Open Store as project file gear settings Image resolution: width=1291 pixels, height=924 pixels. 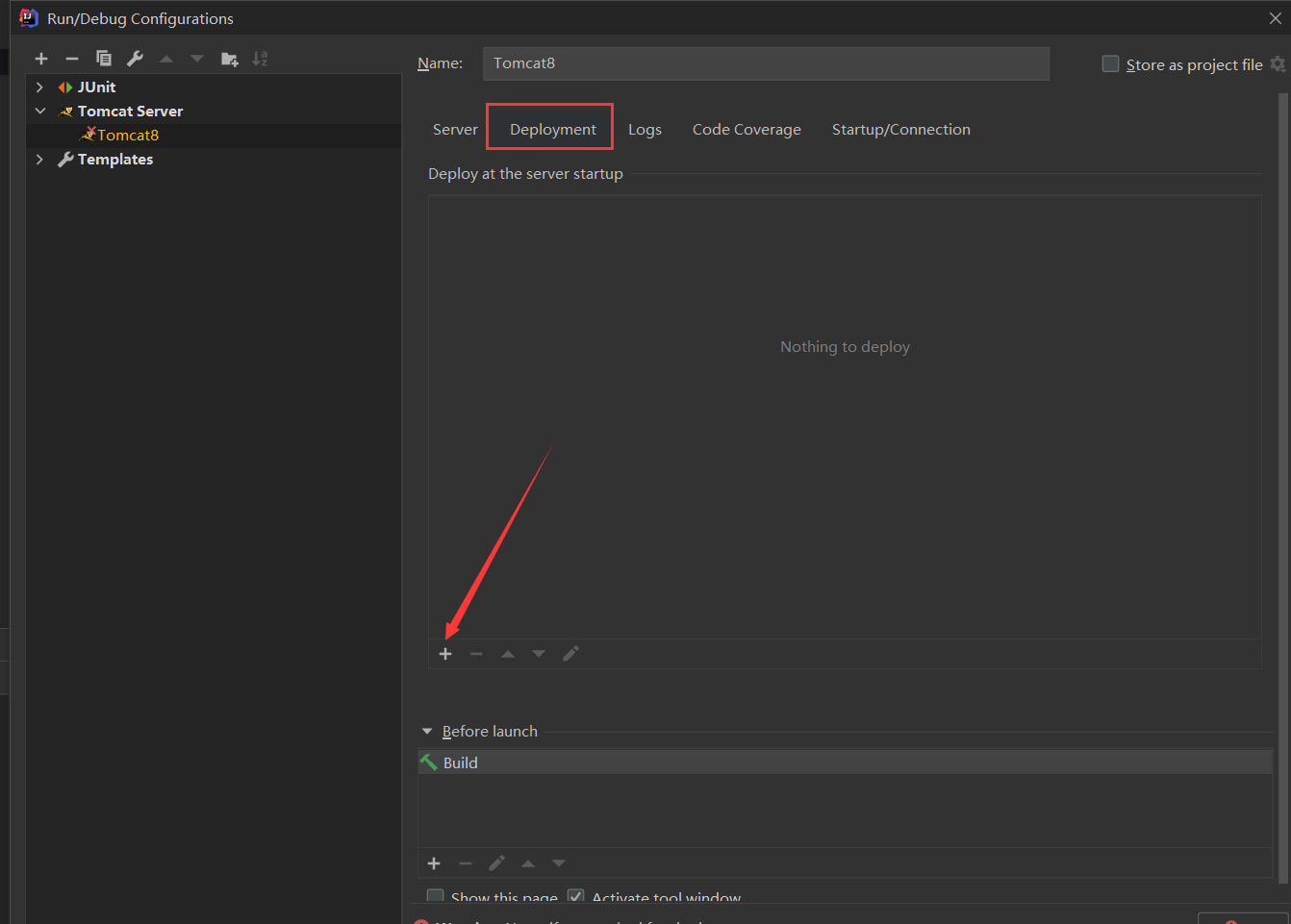tap(1278, 63)
